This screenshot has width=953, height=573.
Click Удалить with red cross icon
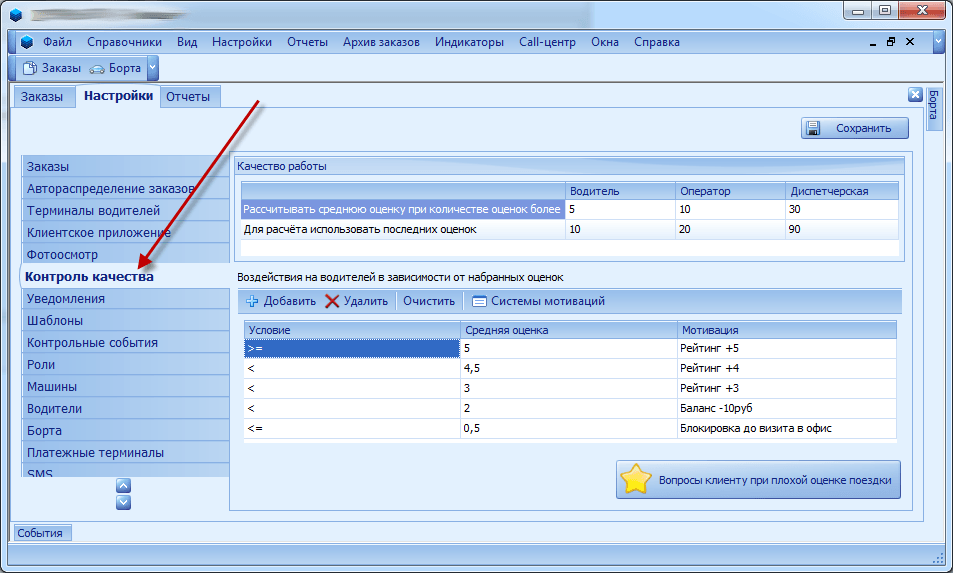click(357, 301)
